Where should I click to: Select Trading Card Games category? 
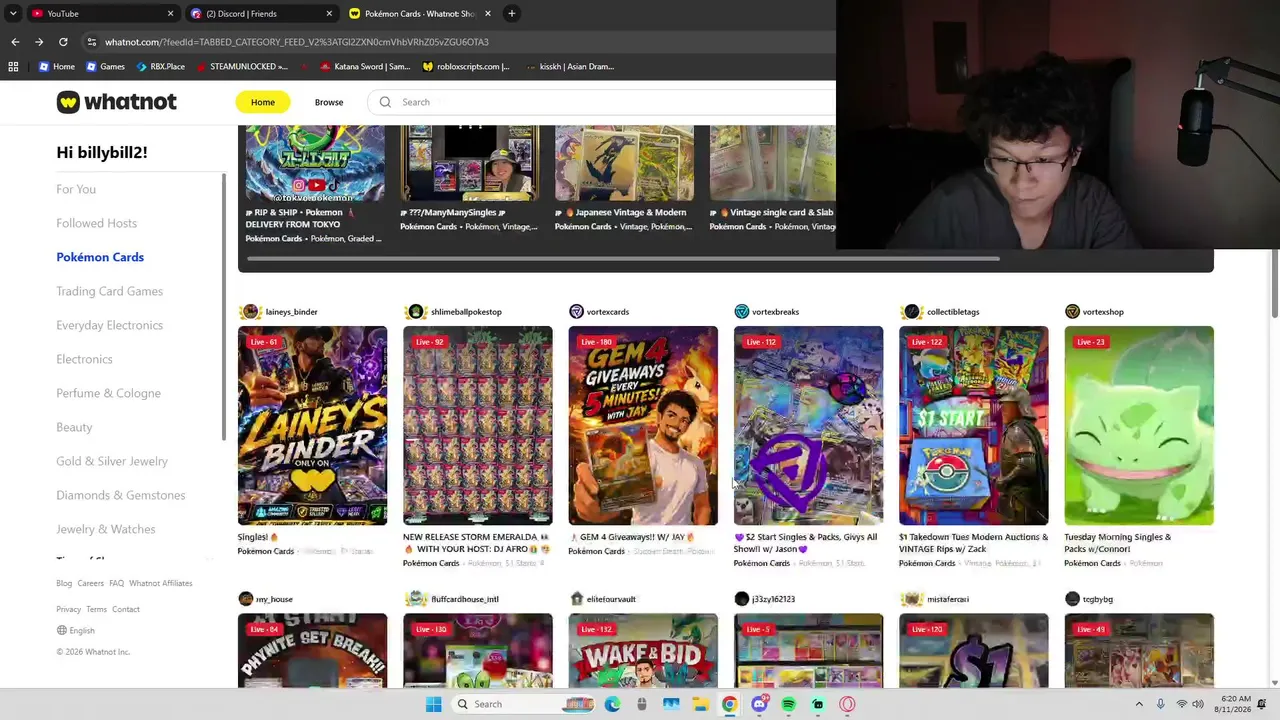click(x=110, y=291)
